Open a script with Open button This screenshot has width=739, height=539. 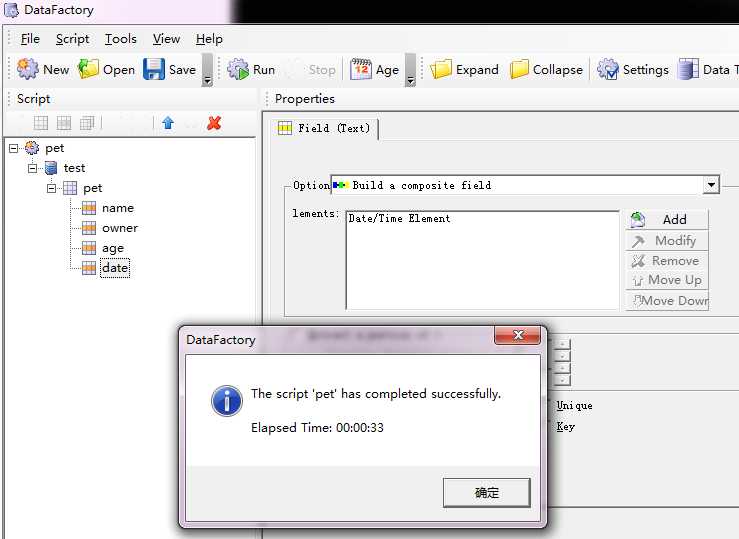pyautogui.click(x=106, y=69)
